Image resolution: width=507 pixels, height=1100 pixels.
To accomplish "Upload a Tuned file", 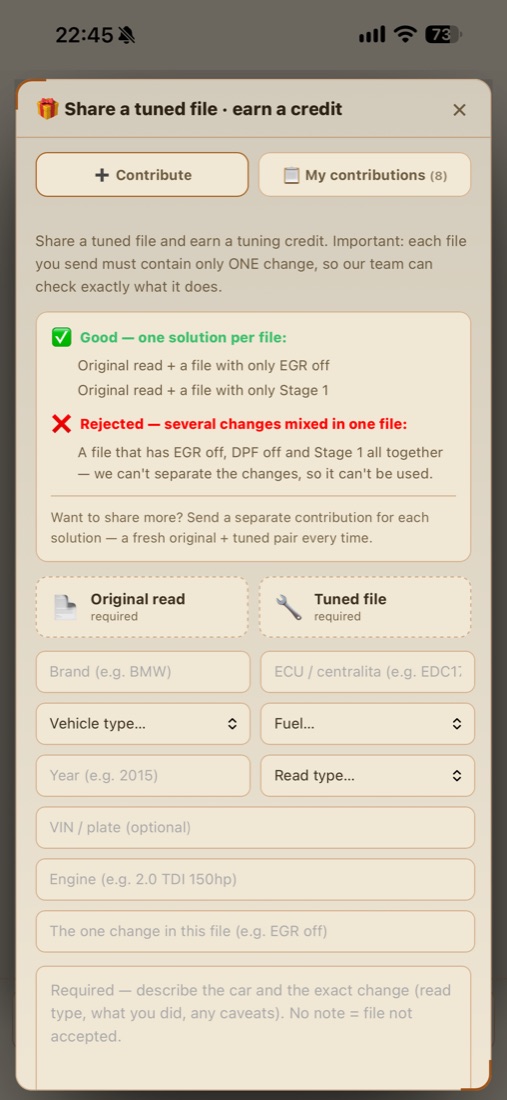I will pyautogui.click(x=365, y=607).
